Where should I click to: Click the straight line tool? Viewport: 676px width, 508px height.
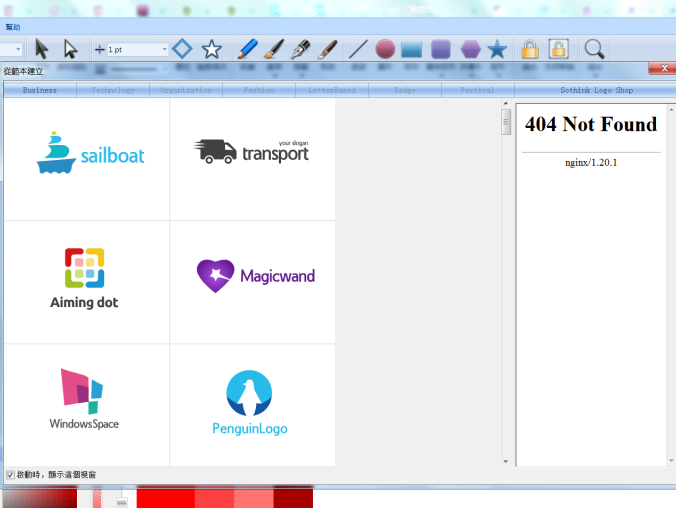[x=357, y=49]
